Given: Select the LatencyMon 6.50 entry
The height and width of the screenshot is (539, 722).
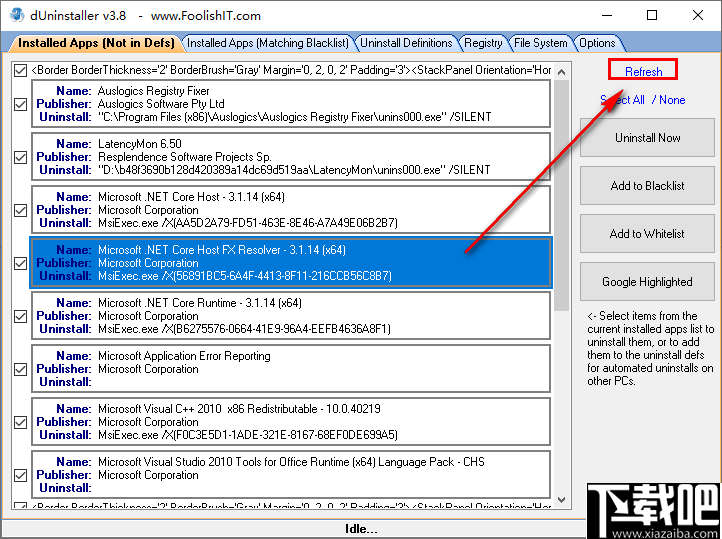Looking at the screenshot, I should click(291, 157).
